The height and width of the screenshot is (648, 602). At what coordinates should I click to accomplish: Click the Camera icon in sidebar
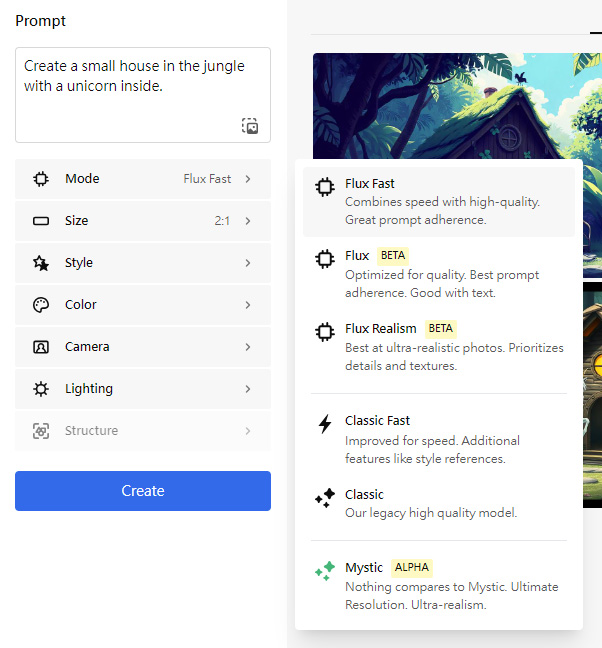41,347
